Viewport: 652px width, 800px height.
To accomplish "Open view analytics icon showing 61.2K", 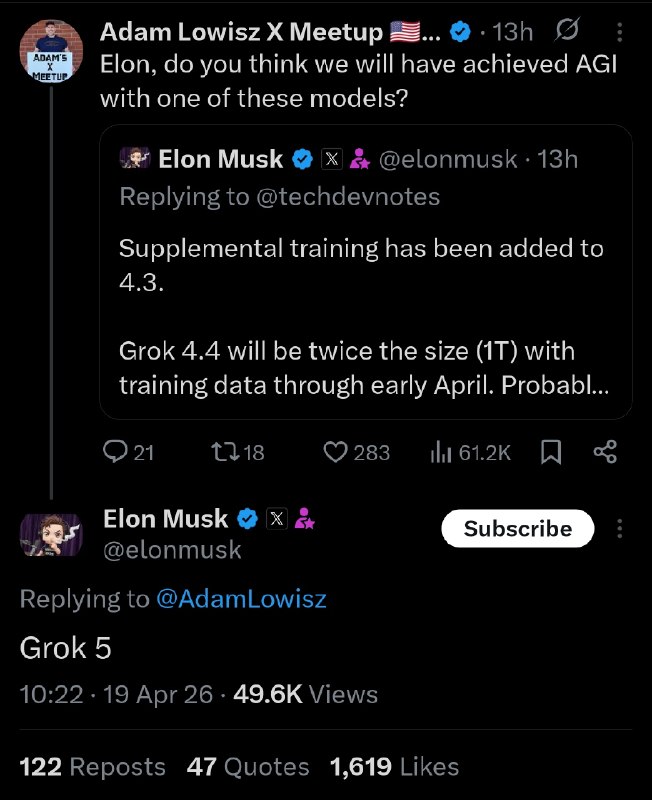I will [x=440, y=452].
